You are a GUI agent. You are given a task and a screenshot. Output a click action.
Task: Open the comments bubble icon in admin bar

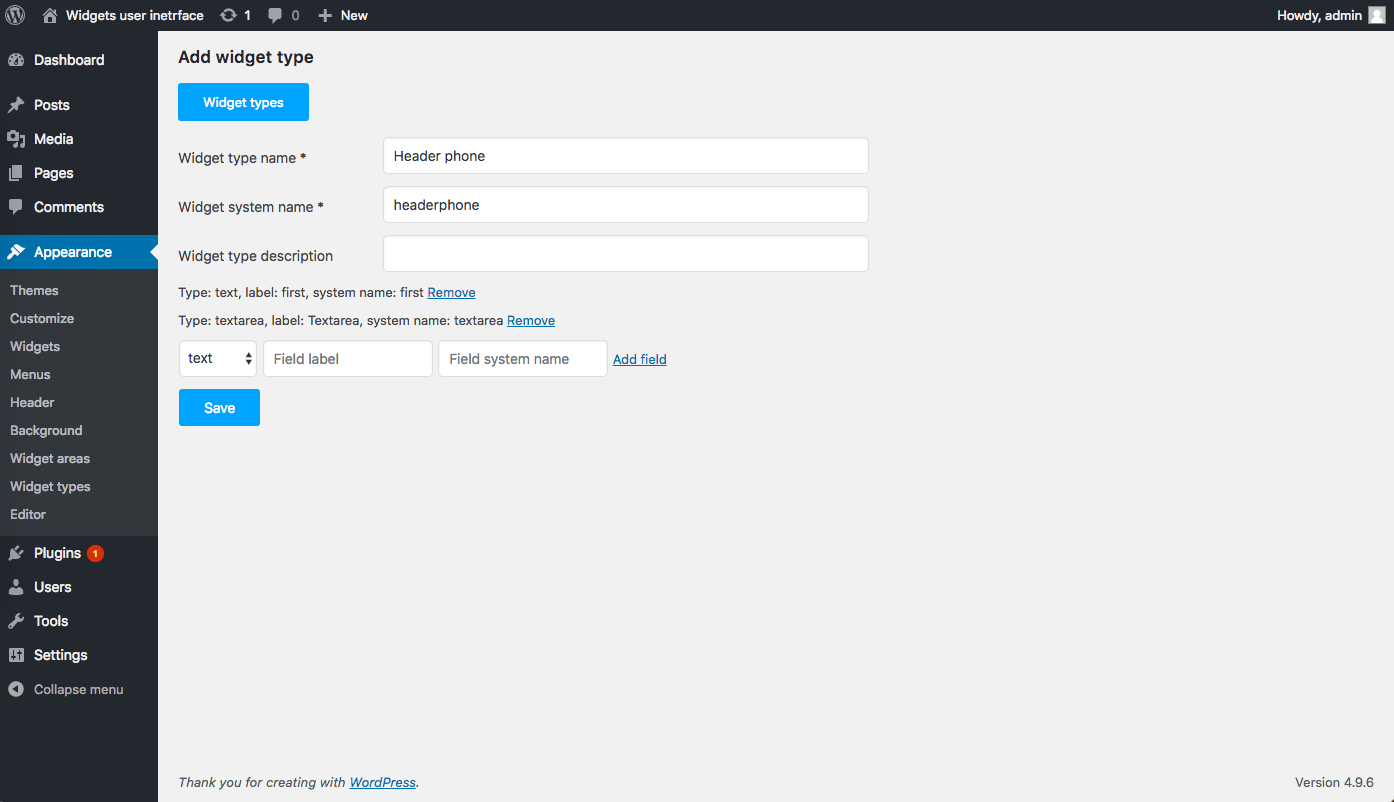276,15
